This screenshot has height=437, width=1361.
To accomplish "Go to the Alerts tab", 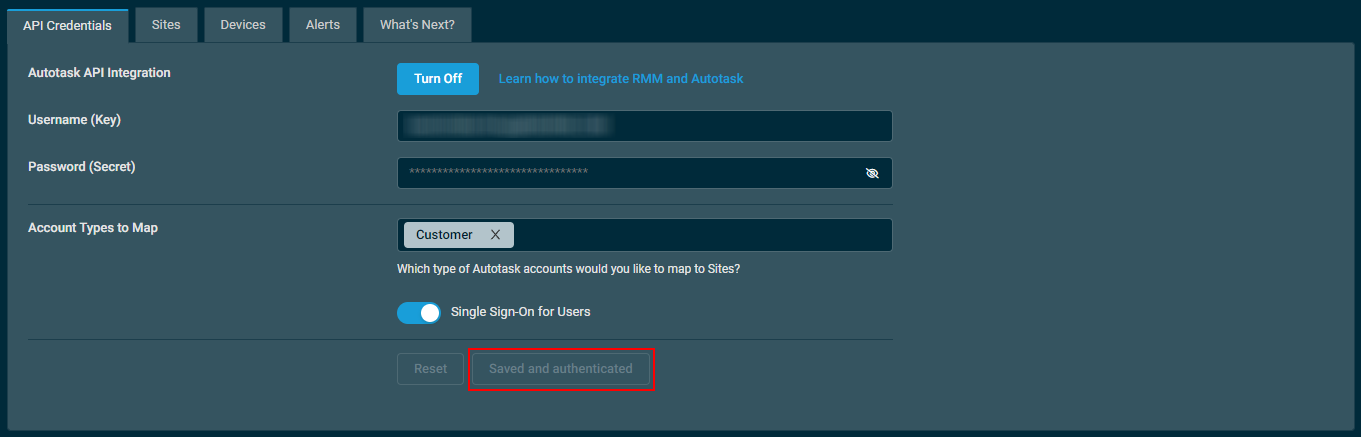I will click(323, 25).
